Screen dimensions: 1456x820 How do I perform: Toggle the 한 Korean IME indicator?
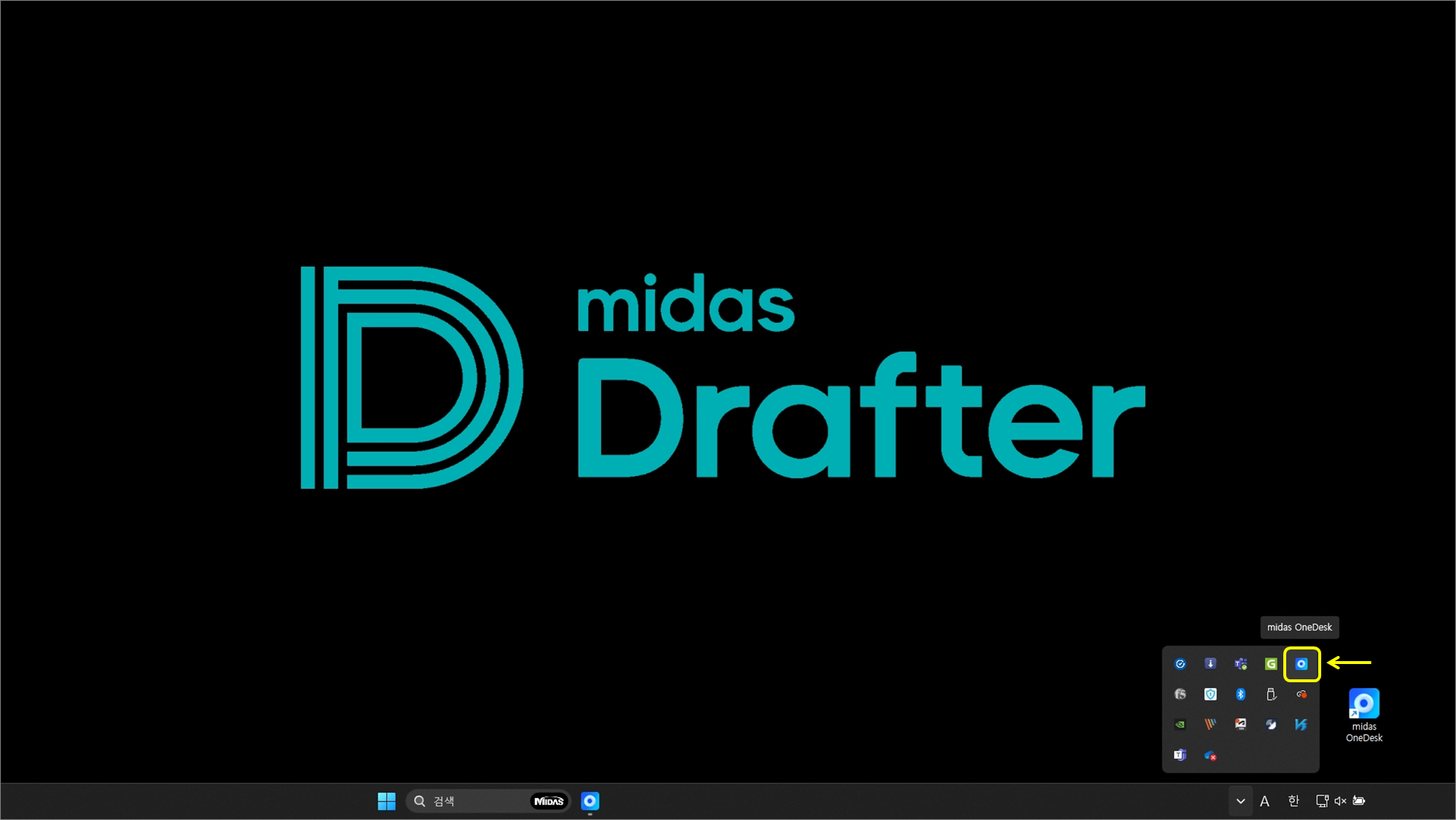click(x=1293, y=801)
